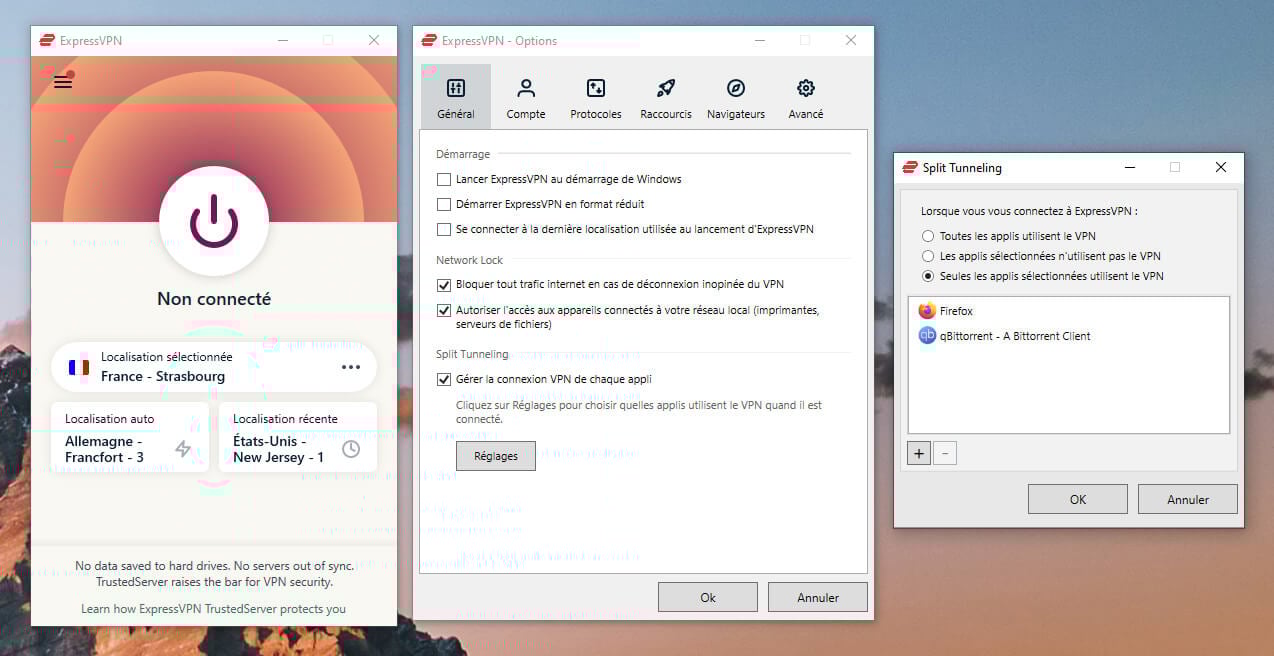
Task: Open the Avancé tab
Action: point(805,96)
